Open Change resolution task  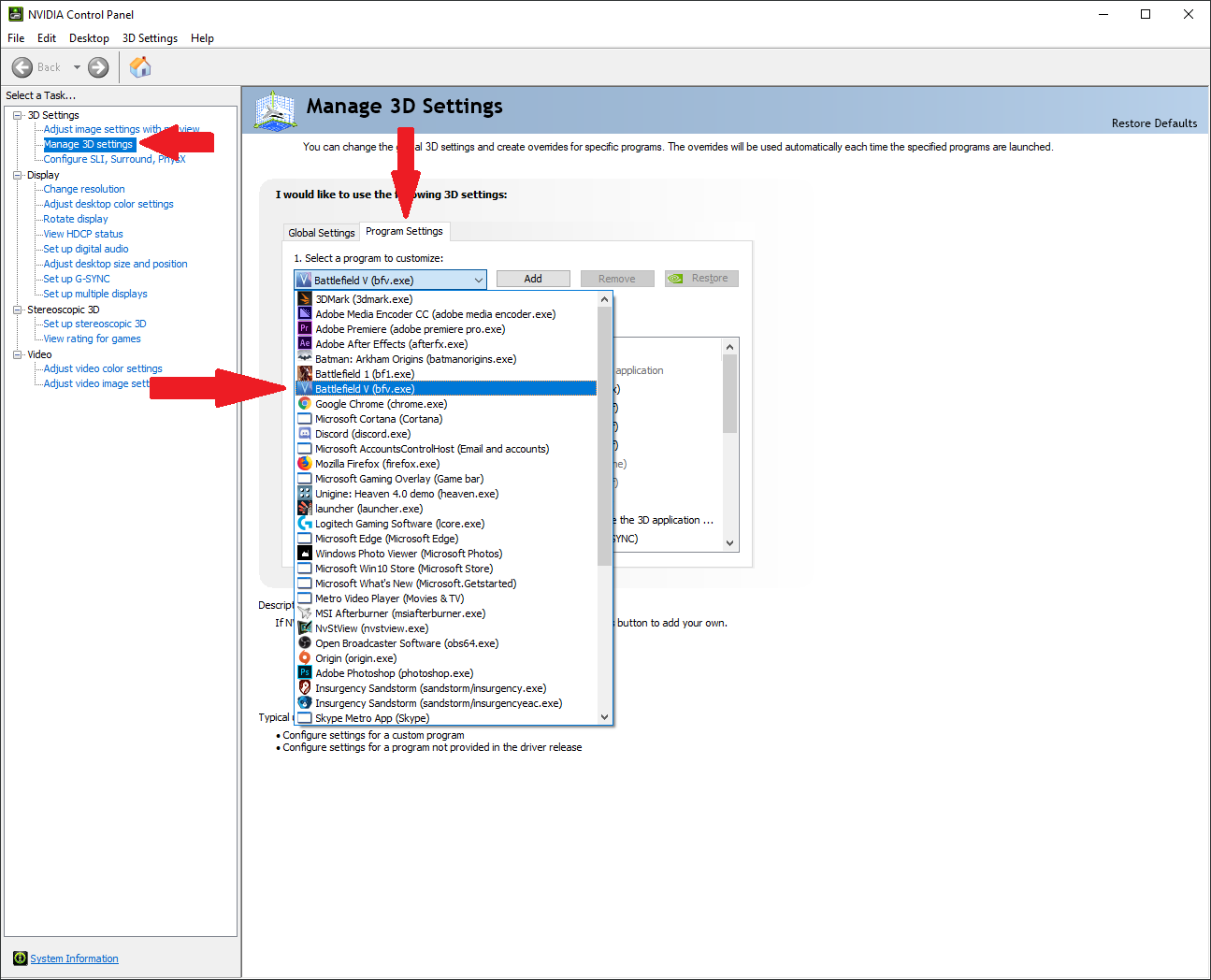[84, 189]
